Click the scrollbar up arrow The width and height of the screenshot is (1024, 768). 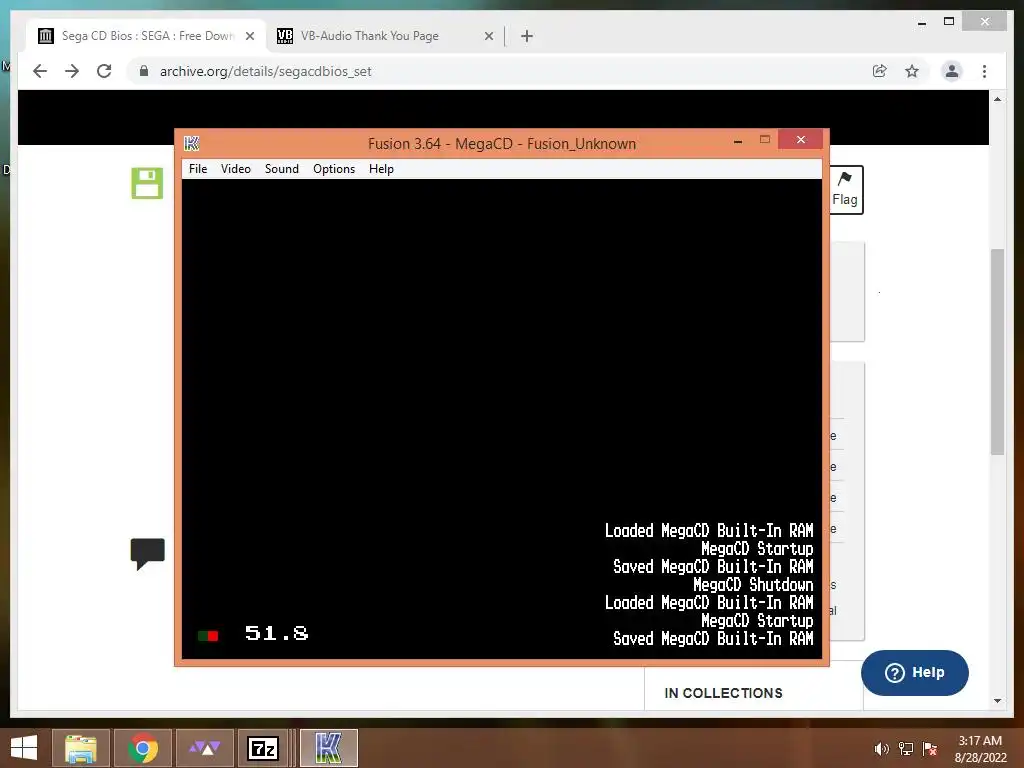[997, 99]
